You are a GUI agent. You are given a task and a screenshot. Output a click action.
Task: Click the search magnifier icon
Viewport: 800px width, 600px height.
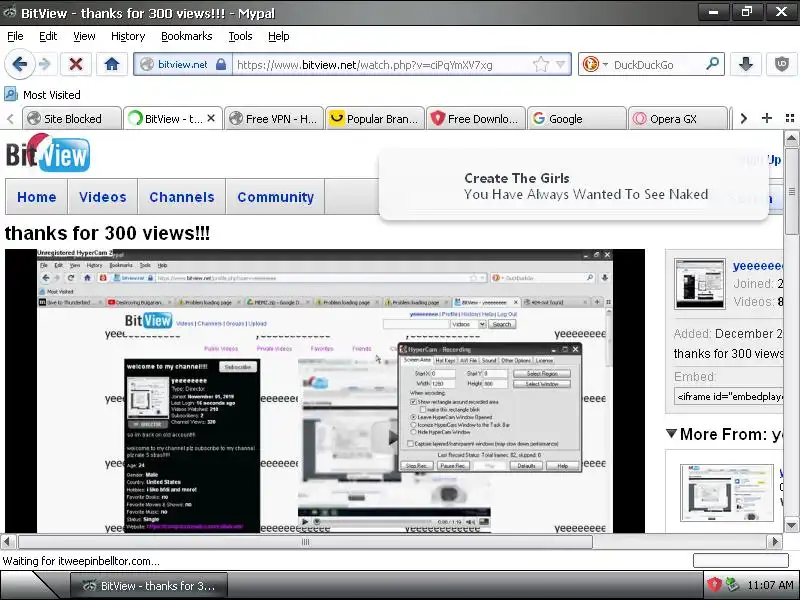[x=712, y=64]
